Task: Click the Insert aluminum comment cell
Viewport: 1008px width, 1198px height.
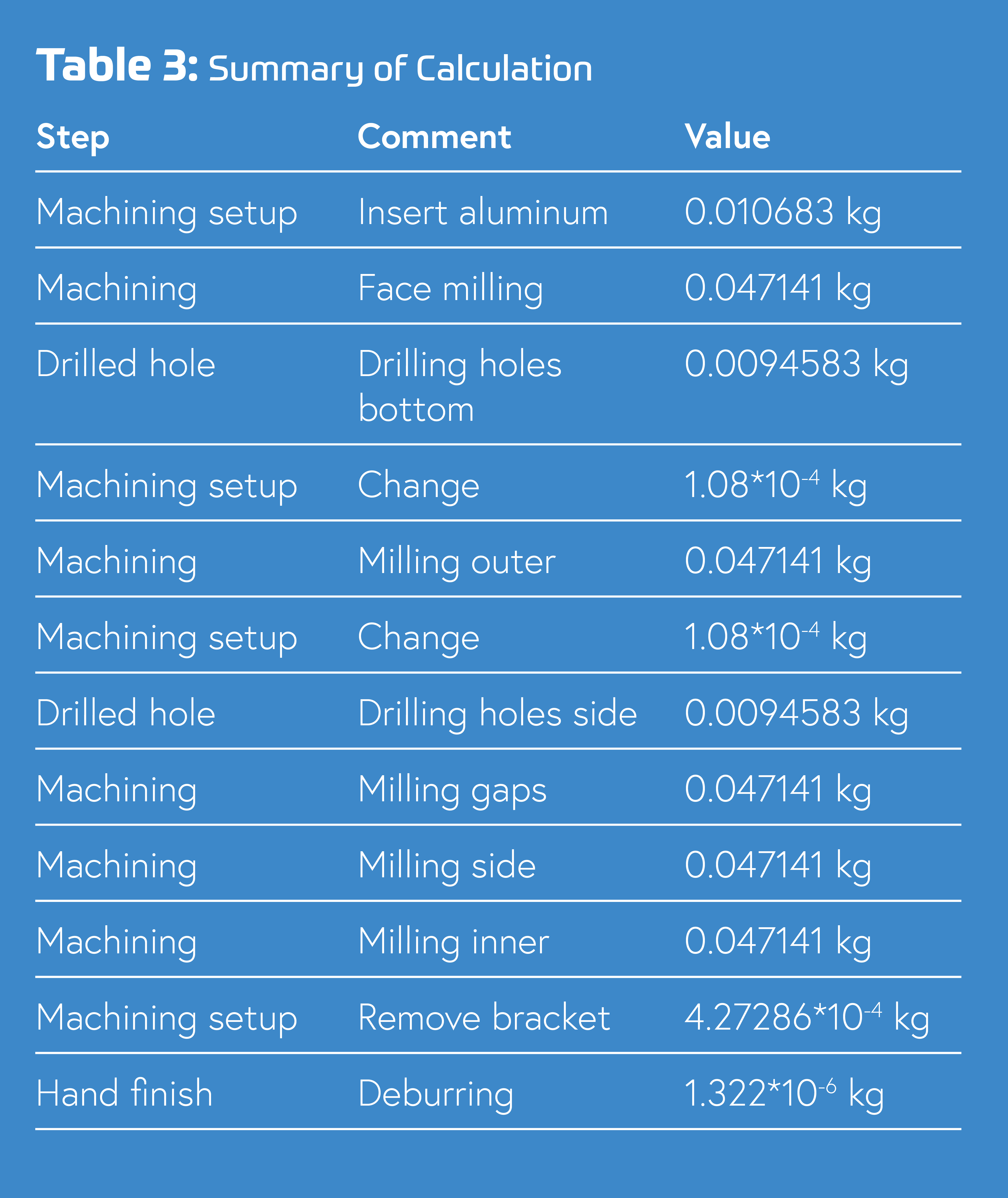Action: 483,213
